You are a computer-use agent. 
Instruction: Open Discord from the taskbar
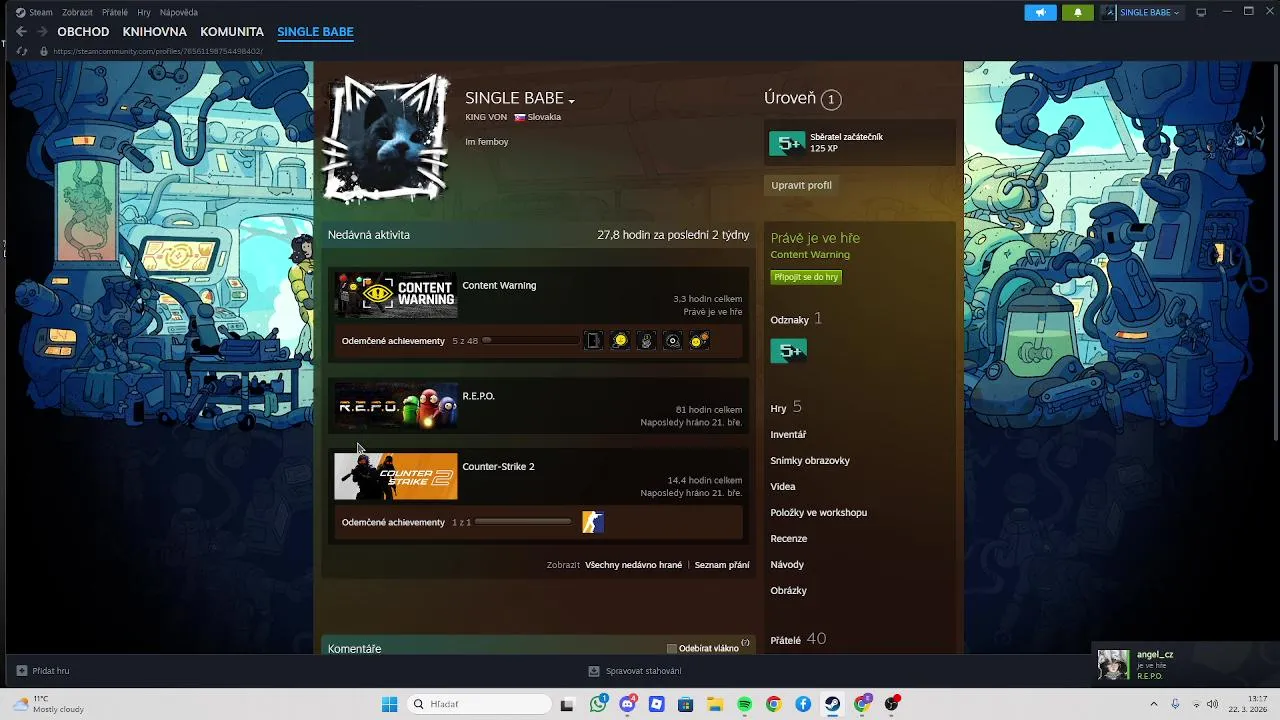(x=628, y=704)
